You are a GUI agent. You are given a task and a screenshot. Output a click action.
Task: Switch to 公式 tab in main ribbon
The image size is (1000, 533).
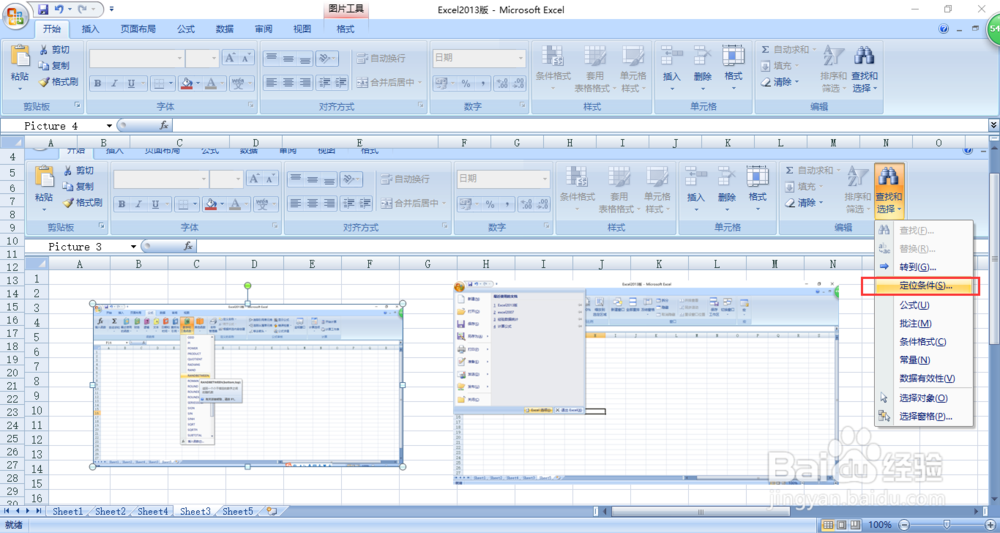(186, 29)
